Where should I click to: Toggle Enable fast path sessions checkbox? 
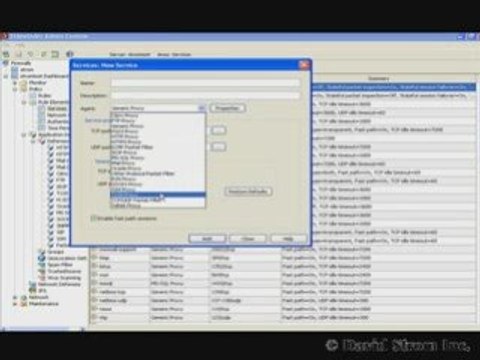pyautogui.click(x=93, y=218)
